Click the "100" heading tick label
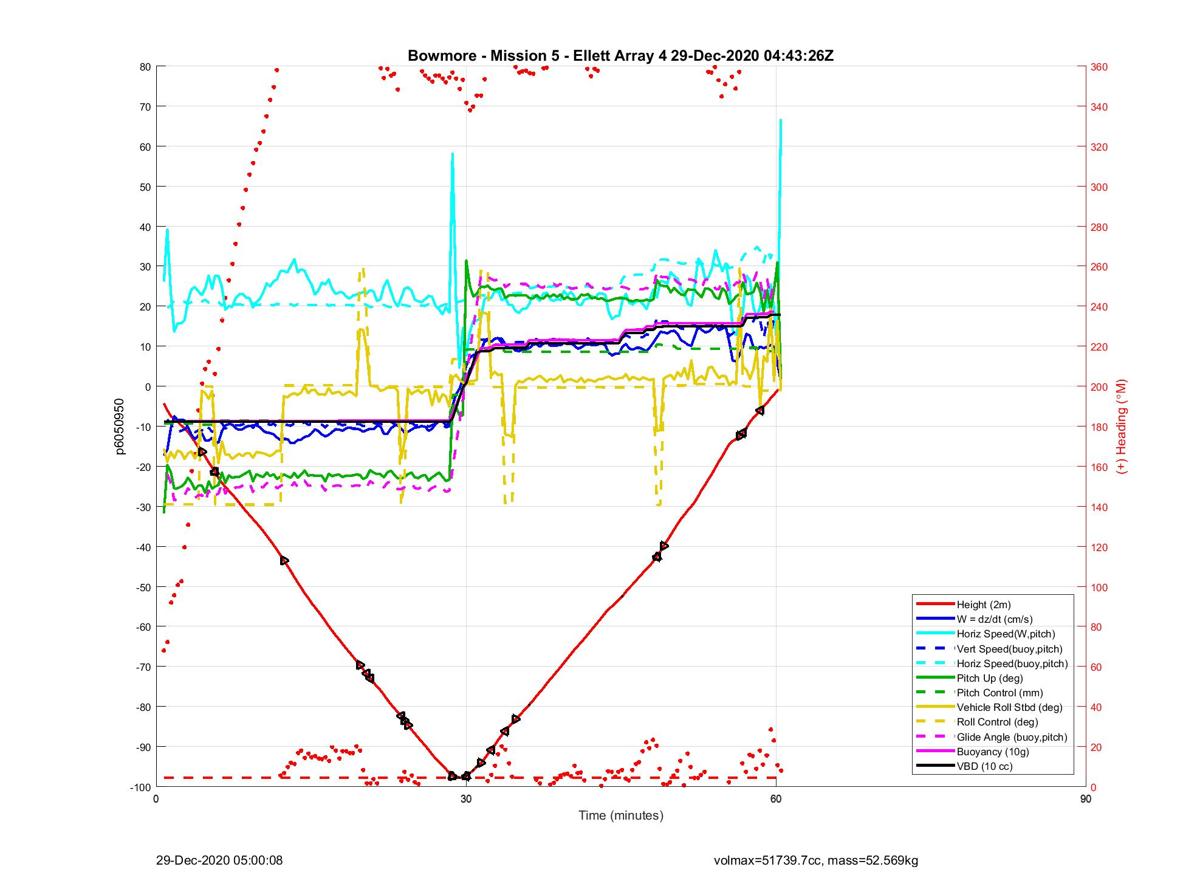This screenshot has height=885, width=1200. (1100, 587)
